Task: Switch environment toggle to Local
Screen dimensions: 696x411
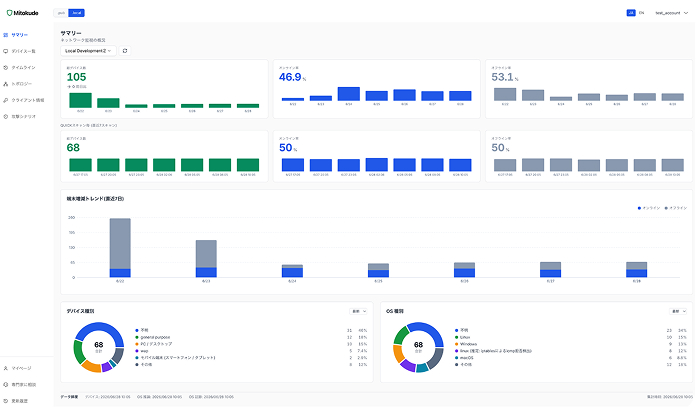Action: tap(76, 13)
